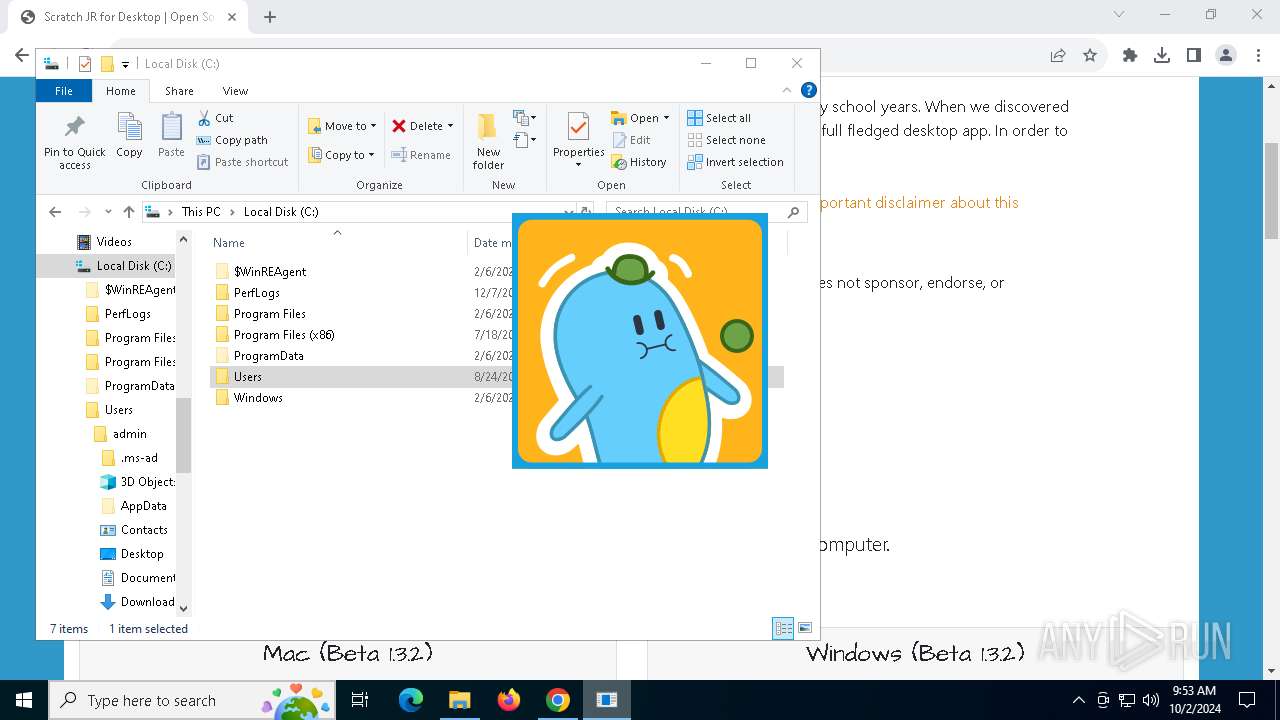1280x720 pixels.
Task: Pin the folder to Quick access
Action: (x=74, y=141)
